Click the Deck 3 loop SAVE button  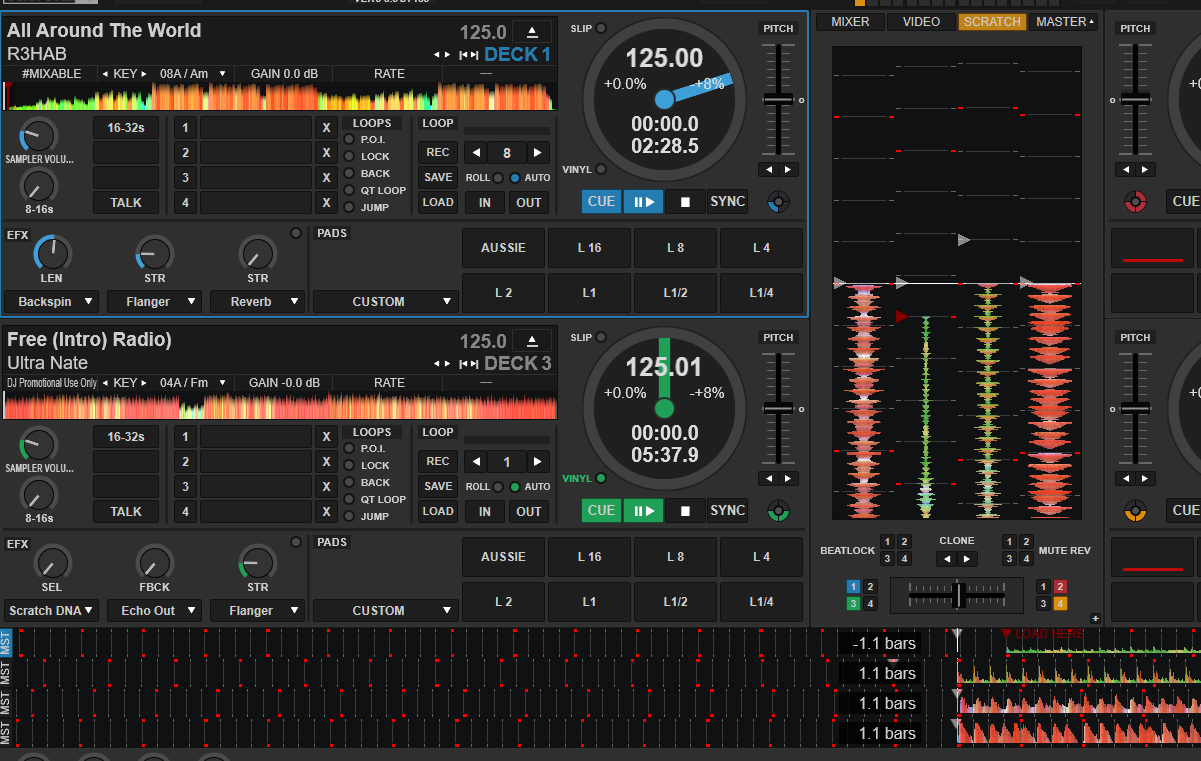click(x=438, y=486)
